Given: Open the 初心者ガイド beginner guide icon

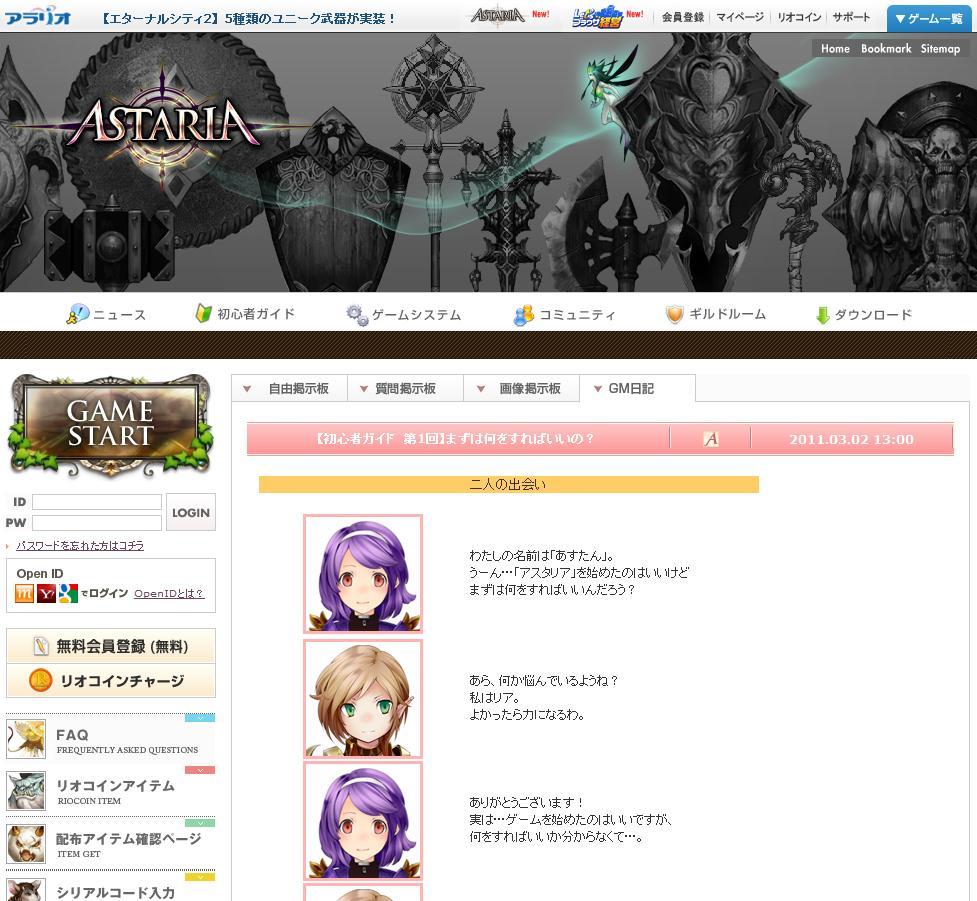Looking at the screenshot, I should pyautogui.click(x=203, y=313).
